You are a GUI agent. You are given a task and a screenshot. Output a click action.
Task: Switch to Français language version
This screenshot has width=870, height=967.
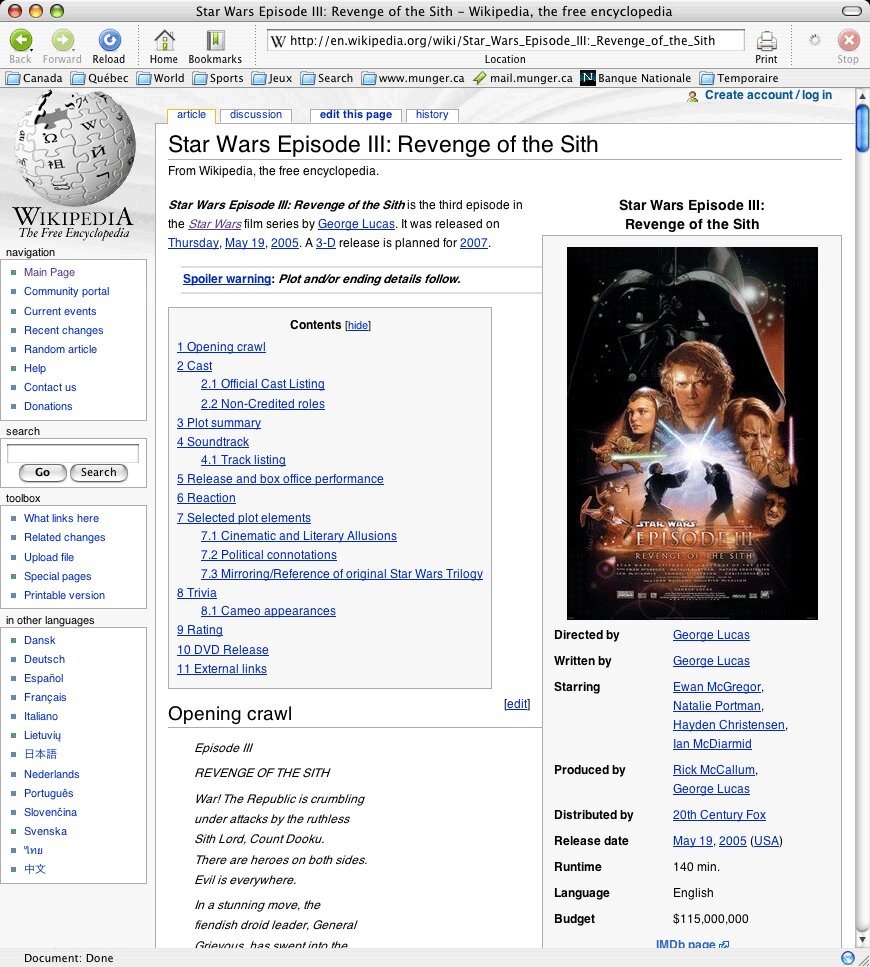[x=45, y=697]
